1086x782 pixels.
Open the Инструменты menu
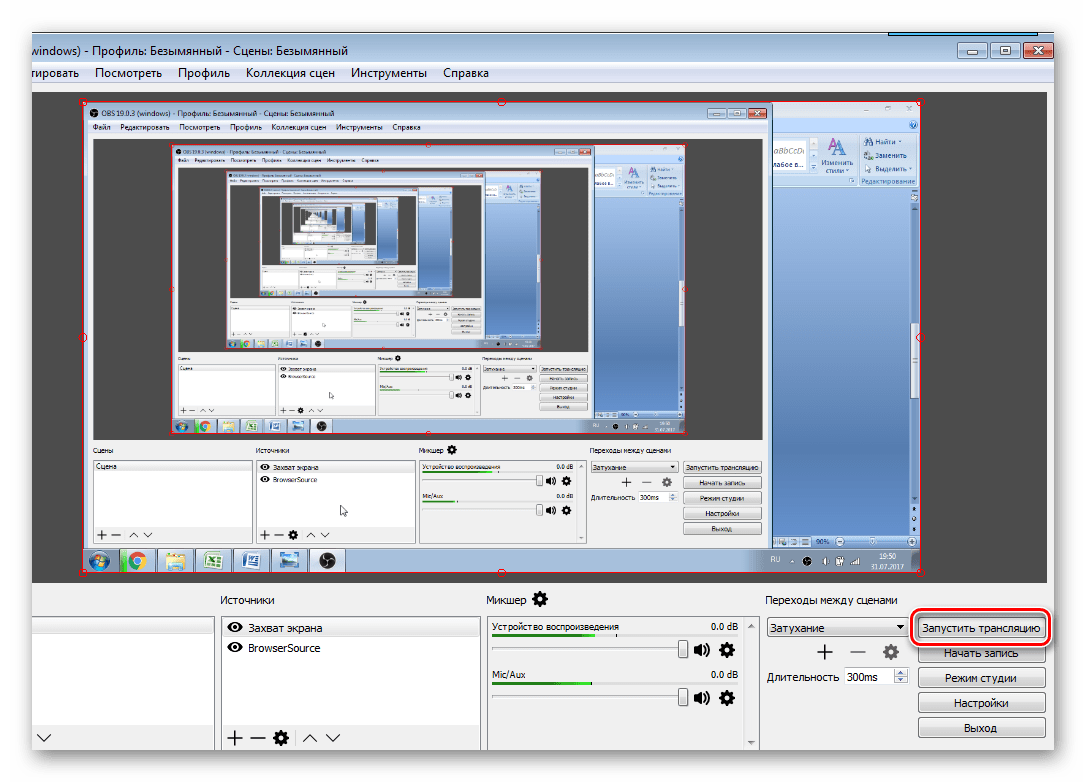[x=389, y=73]
